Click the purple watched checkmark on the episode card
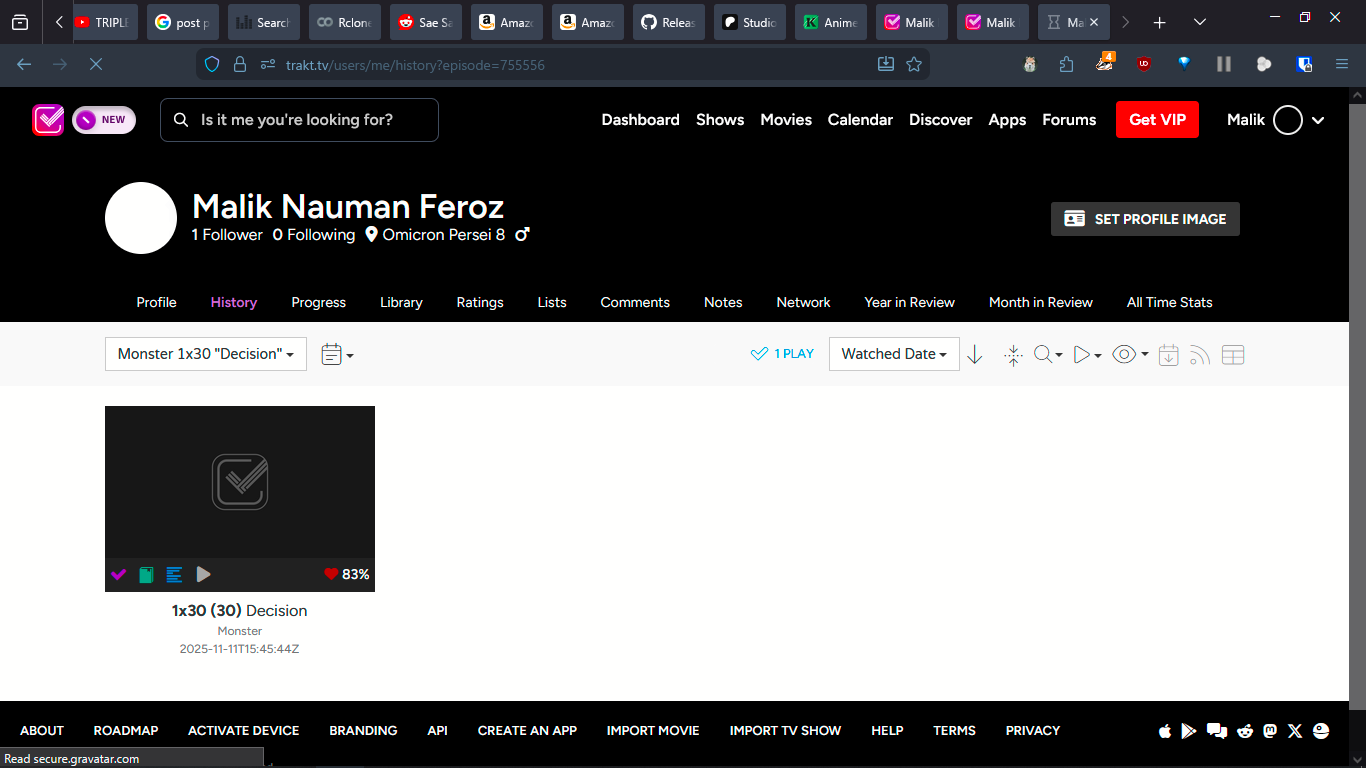The width and height of the screenshot is (1366, 768). (x=119, y=574)
